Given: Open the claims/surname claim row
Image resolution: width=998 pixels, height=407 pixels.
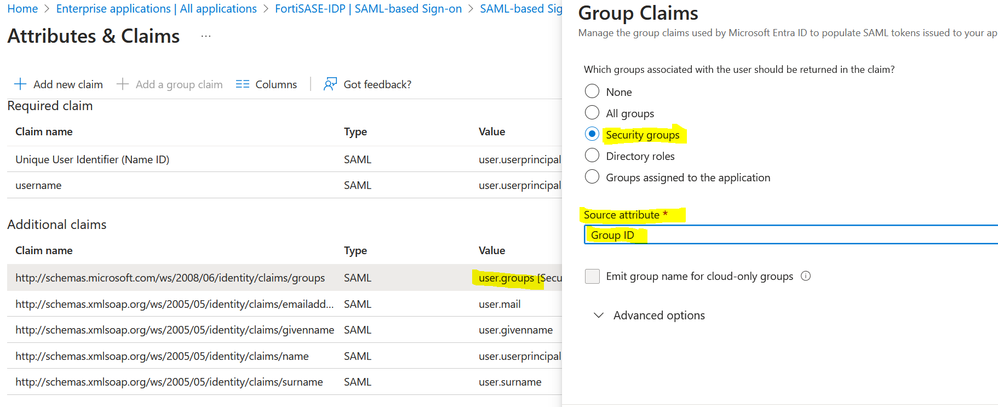Looking at the screenshot, I should pos(169,382).
